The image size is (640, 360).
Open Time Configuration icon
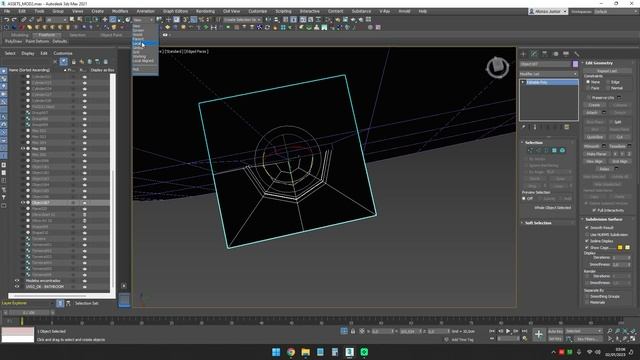click(525, 338)
